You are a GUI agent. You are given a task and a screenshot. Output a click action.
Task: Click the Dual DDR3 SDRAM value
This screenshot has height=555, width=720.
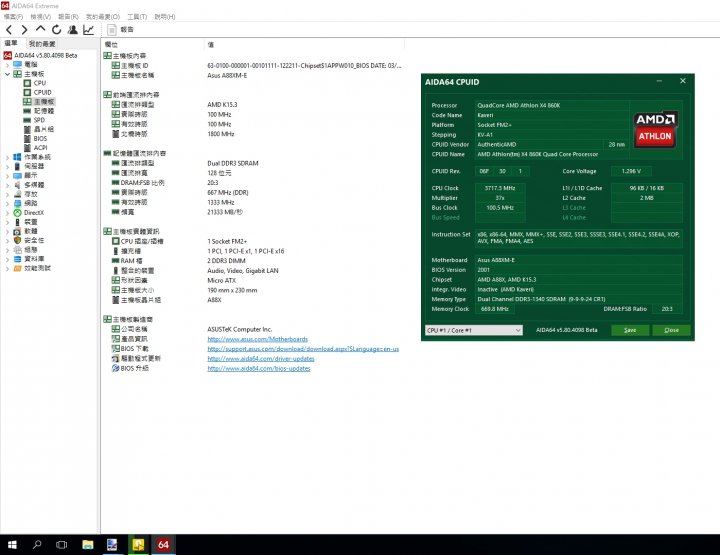coord(233,163)
